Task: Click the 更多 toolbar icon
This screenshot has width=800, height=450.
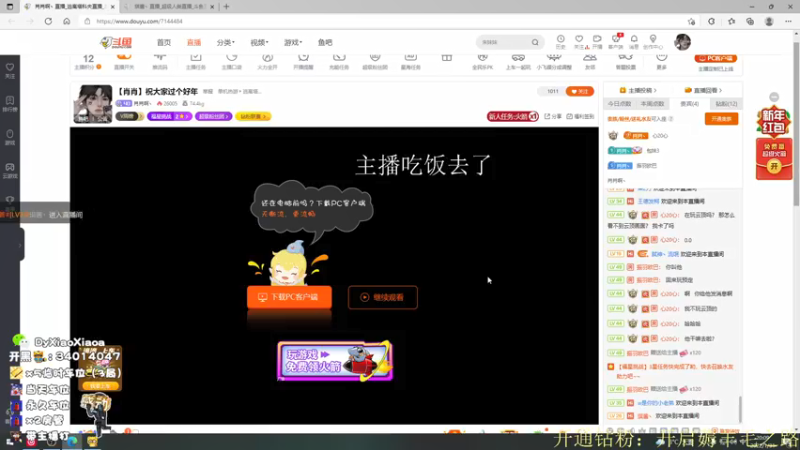Action: click(661, 61)
